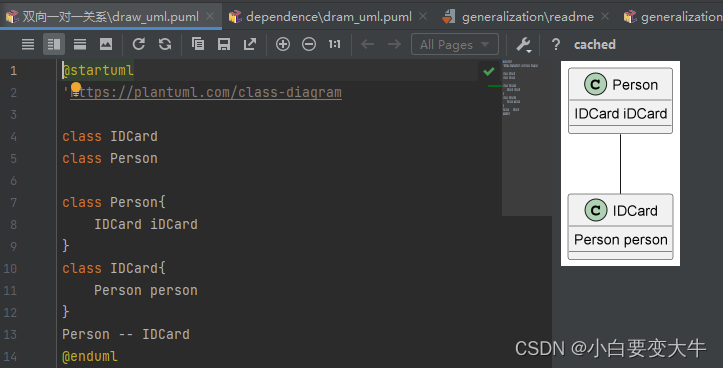723x368 pixels.
Task: Show editor and preview vertical split
Action: 80,44
